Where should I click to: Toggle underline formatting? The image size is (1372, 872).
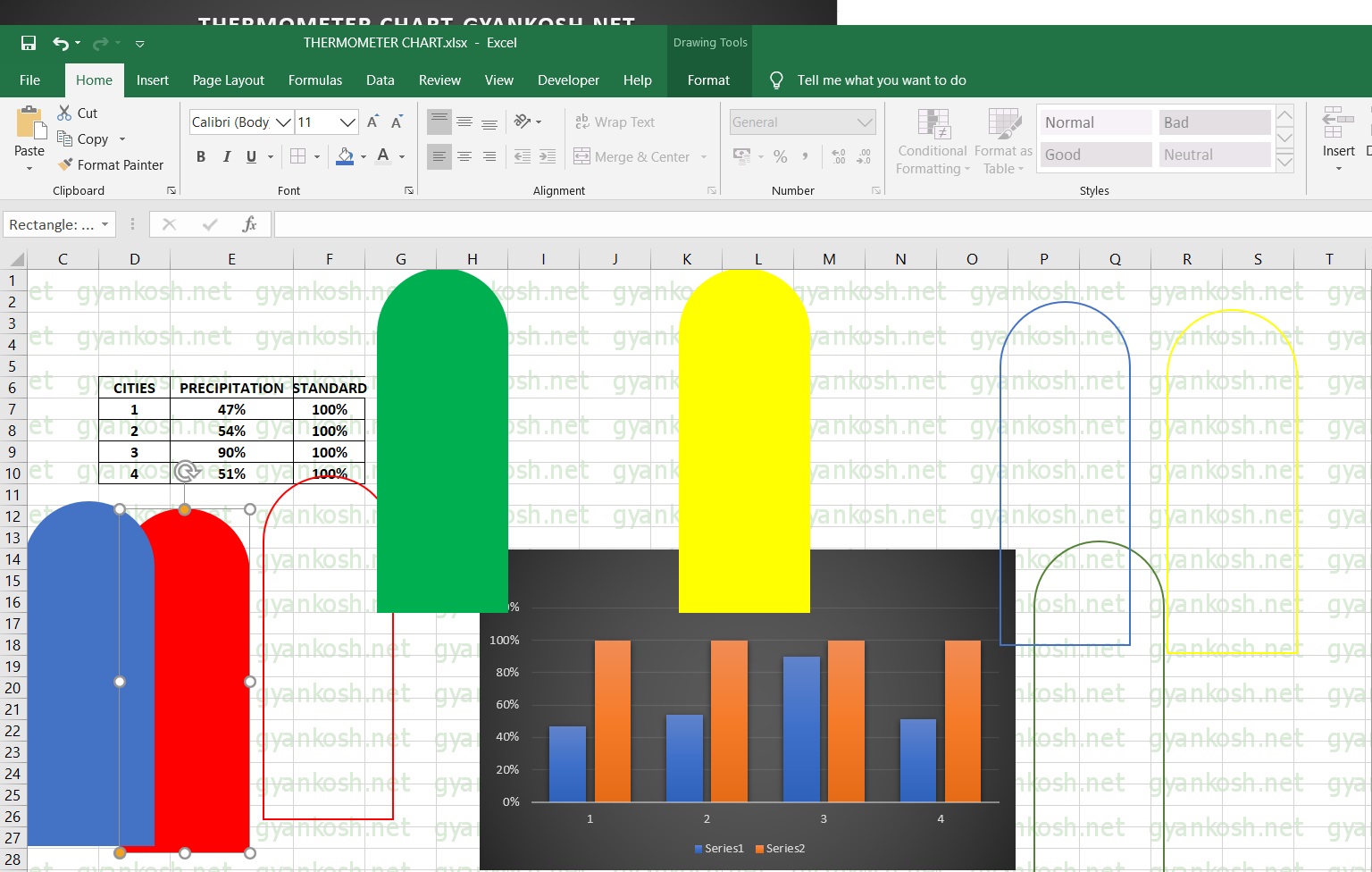click(251, 156)
